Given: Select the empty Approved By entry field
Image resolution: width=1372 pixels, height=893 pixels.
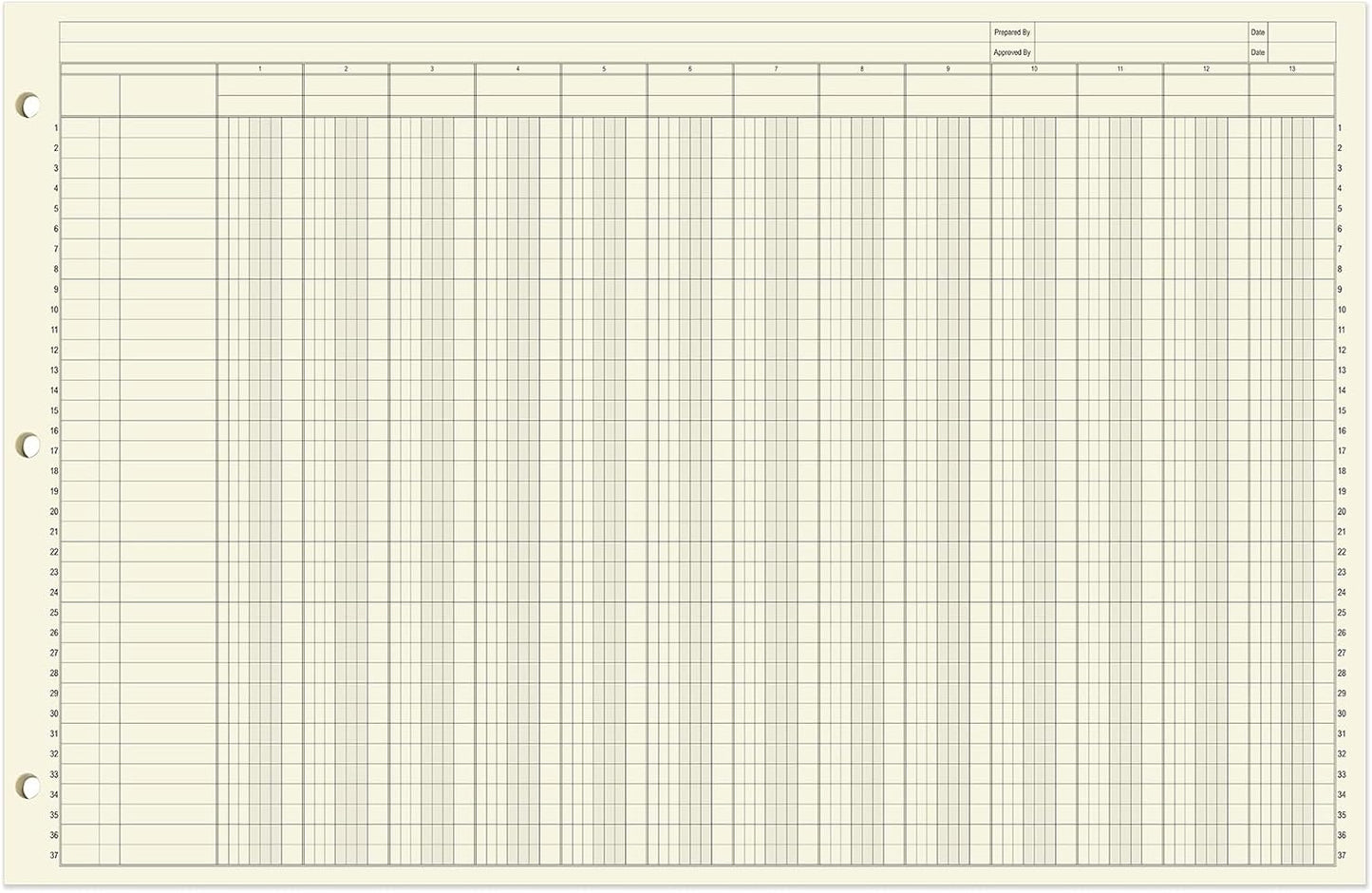Looking at the screenshot, I should tap(1139, 52).
